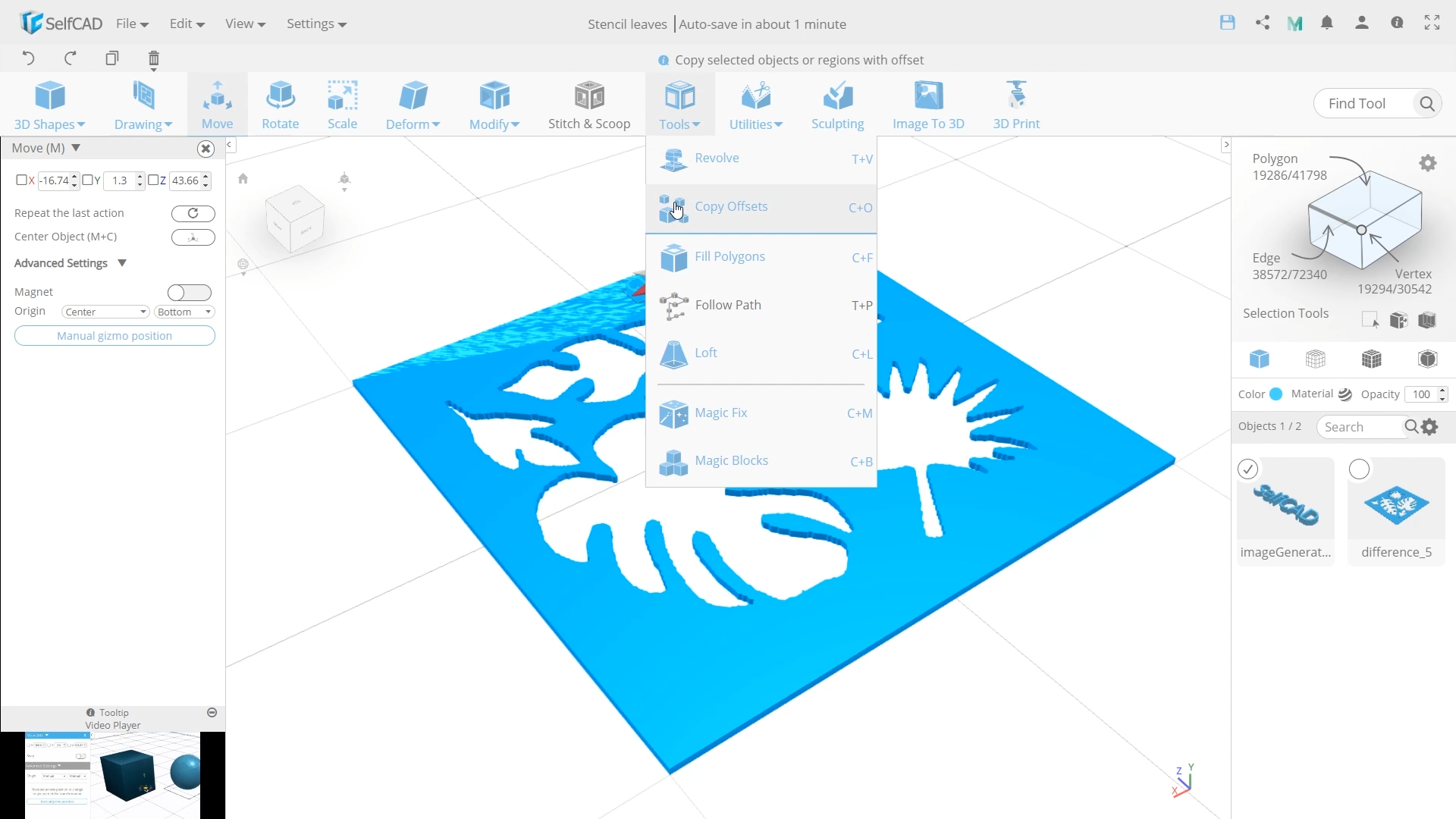
Task: Select the difference_5 object circle
Action: pyautogui.click(x=1360, y=469)
